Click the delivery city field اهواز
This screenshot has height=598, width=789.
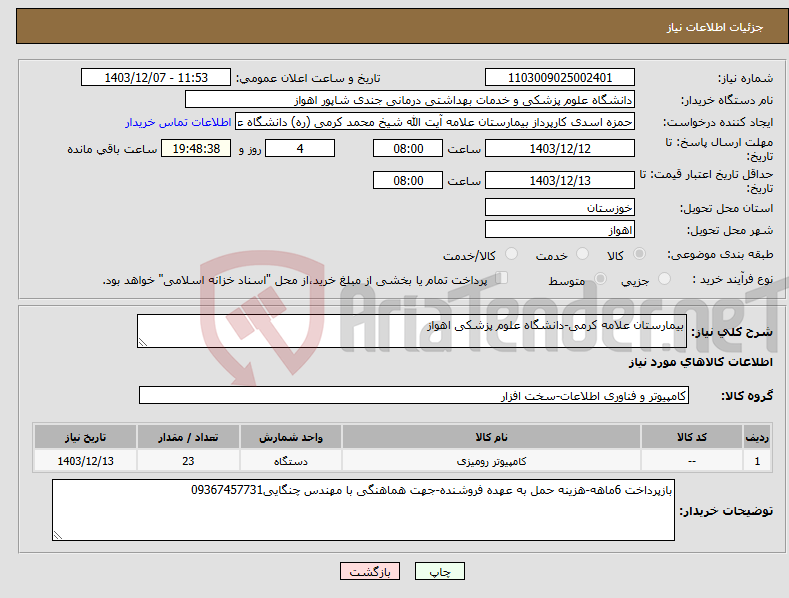tap(560, 230)
